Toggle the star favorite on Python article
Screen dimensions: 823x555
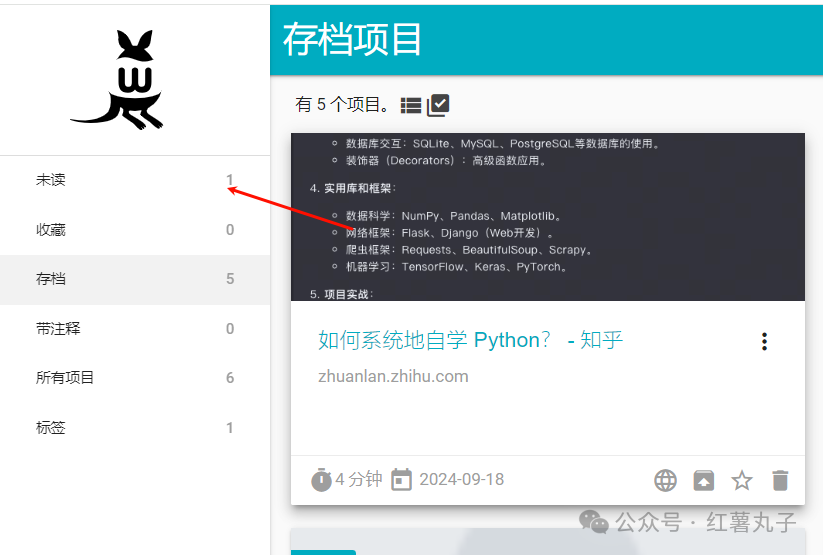741,480
